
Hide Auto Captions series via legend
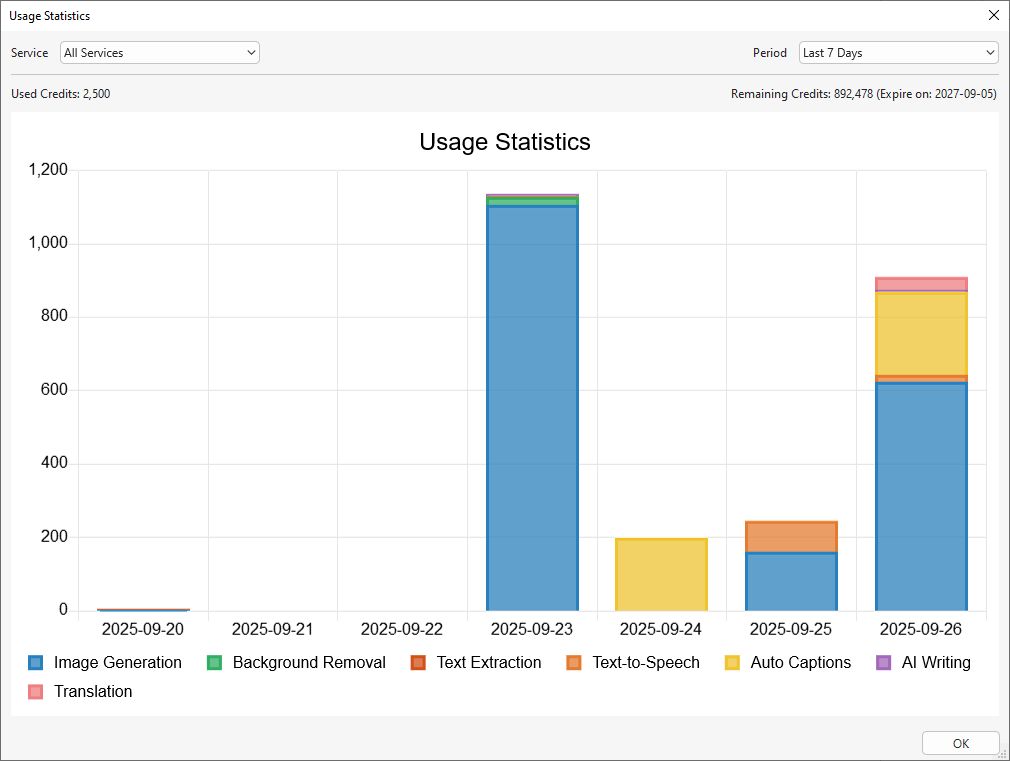(732, 663)
